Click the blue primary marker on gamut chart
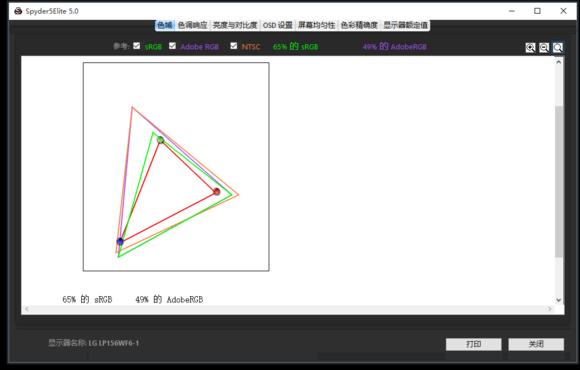 point(120,241)
